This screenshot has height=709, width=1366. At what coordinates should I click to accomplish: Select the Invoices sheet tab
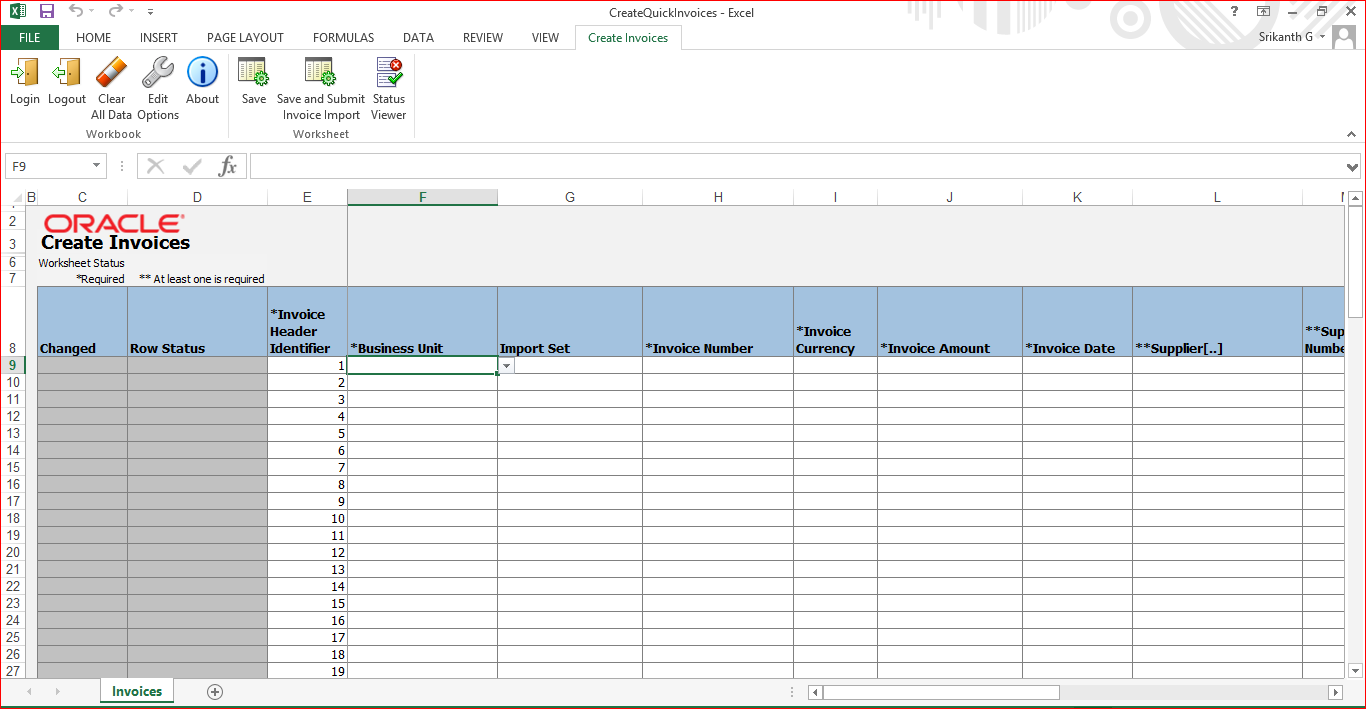(137, 691)
